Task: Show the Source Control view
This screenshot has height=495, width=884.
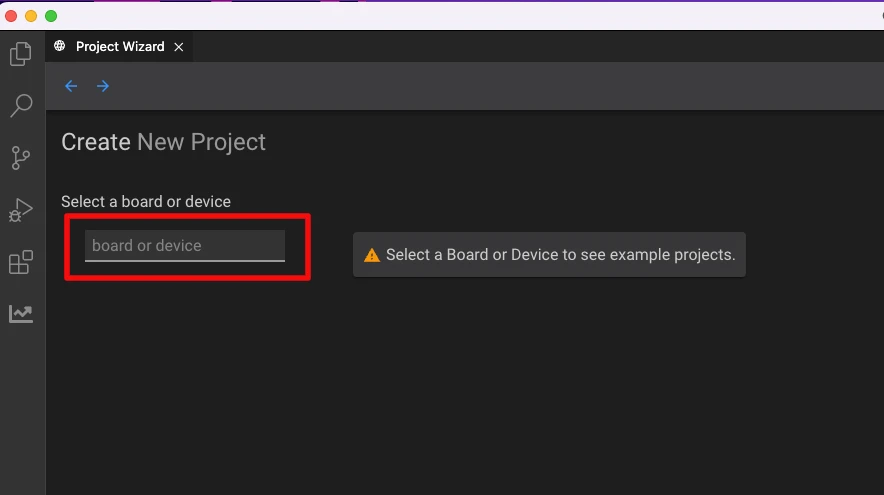Action: [x=21, y=158]
